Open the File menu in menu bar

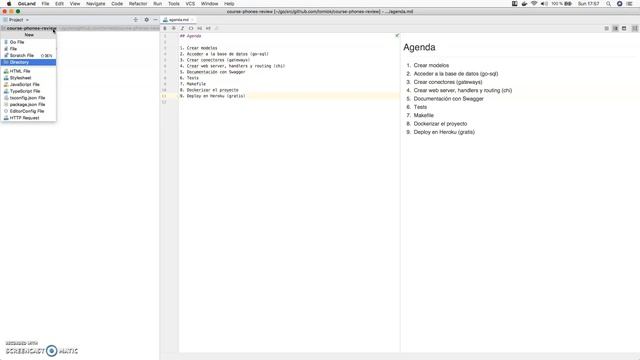tap(45, 4)
